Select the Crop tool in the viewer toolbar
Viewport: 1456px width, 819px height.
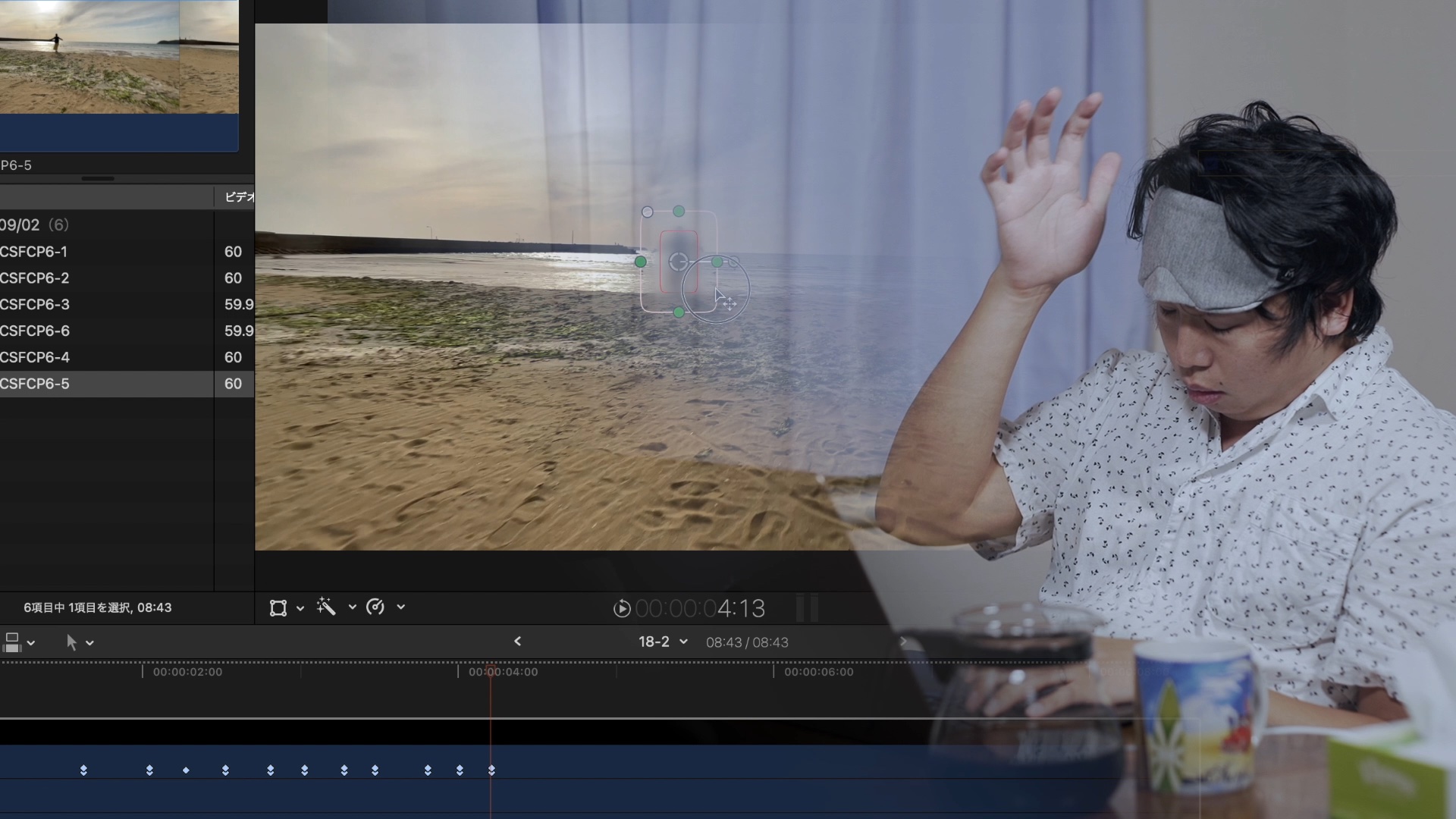[x=279, y=607]
